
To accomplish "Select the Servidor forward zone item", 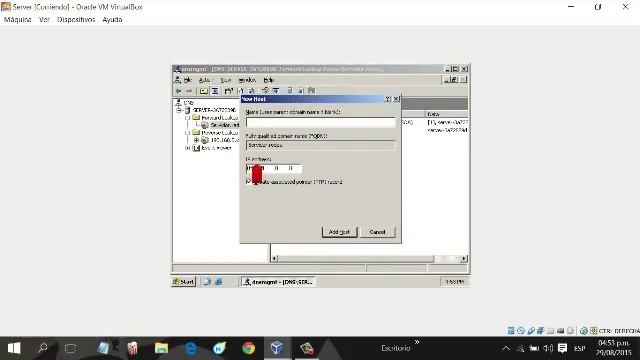I will (224, 125).
